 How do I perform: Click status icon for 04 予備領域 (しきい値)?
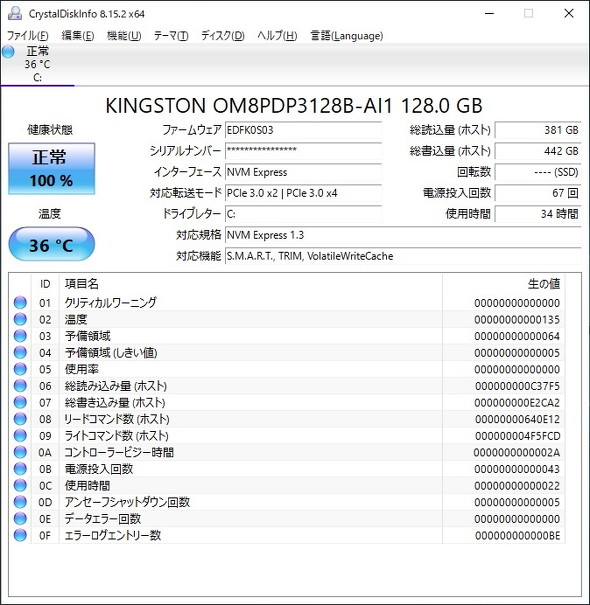(x=20, y=353)
